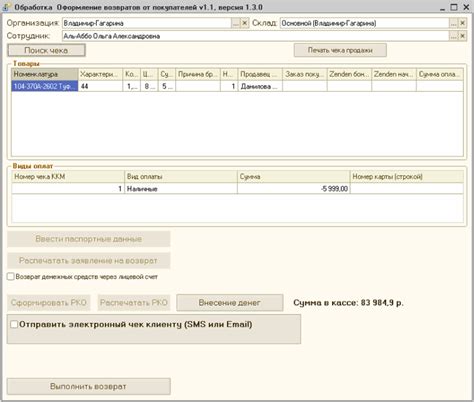Enable Возврат денежных средств через лицевой счет checkbox
This screenshot has height=402, width=474.
click(11, 277)
